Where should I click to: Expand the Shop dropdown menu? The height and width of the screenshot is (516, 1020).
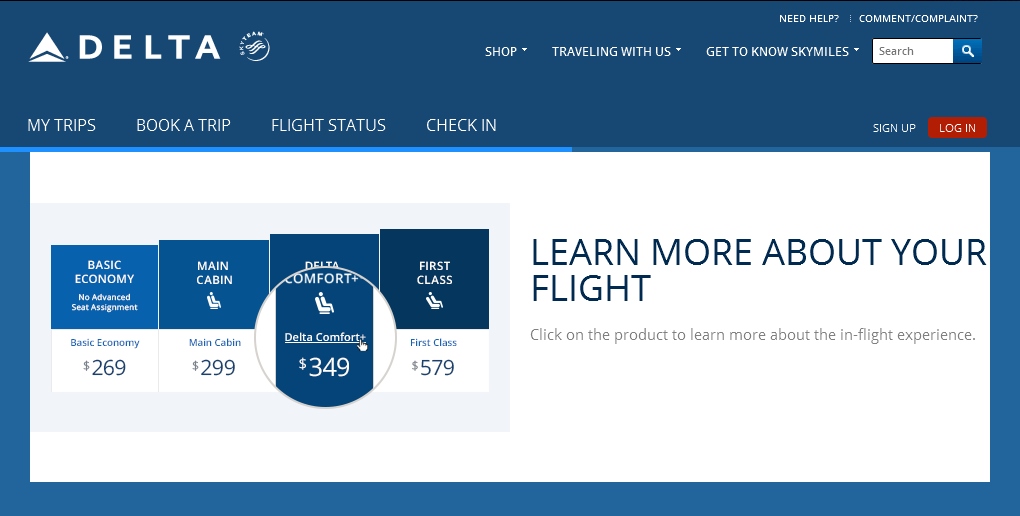[506, 51]
